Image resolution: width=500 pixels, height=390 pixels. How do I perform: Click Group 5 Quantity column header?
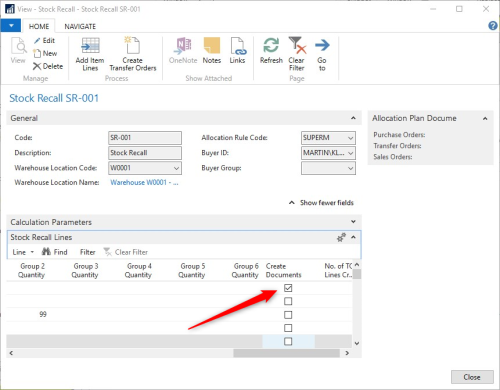(x=192, y=270)
